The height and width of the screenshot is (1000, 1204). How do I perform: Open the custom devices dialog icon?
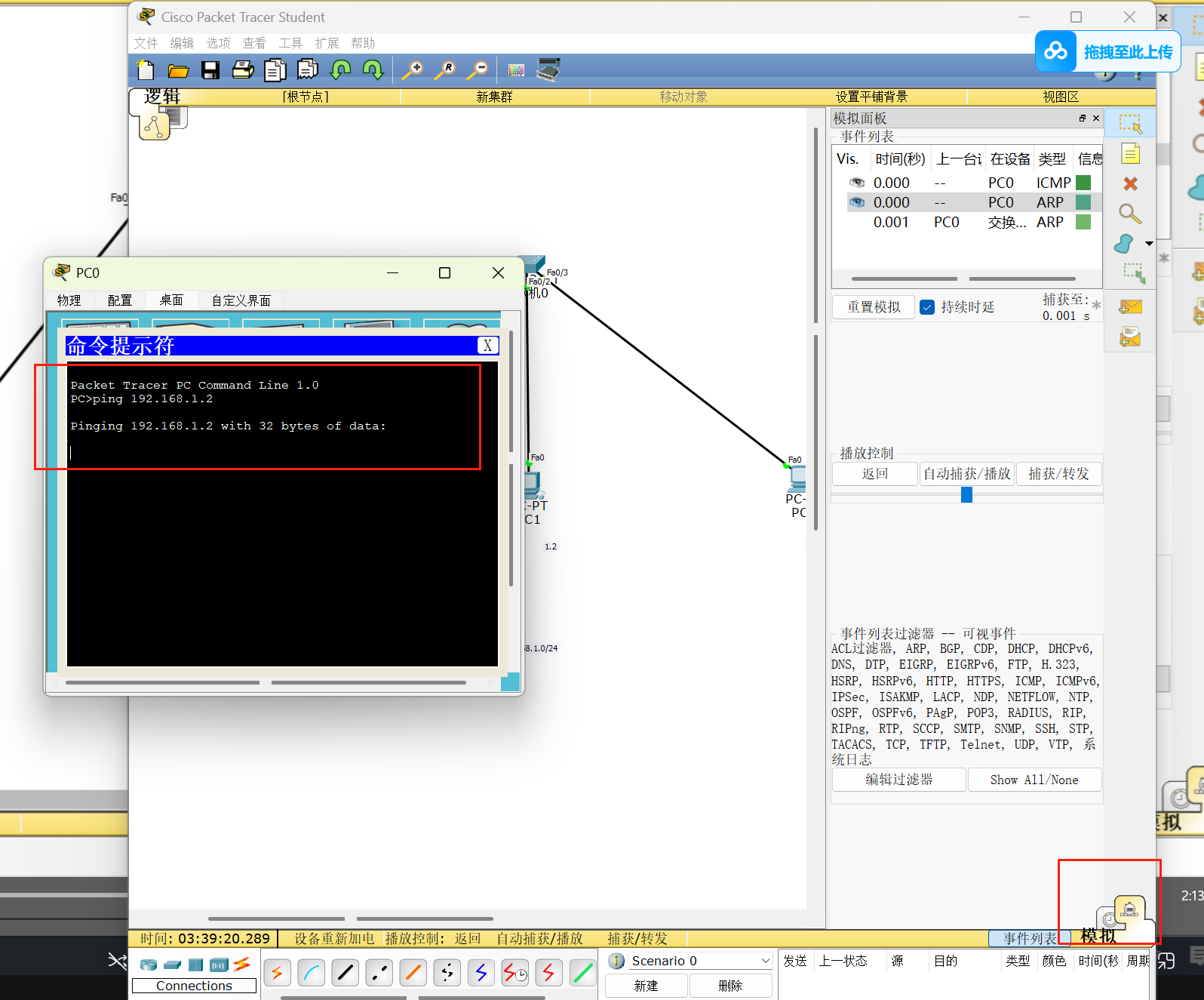pyautogui.click(x=548, y=69)
